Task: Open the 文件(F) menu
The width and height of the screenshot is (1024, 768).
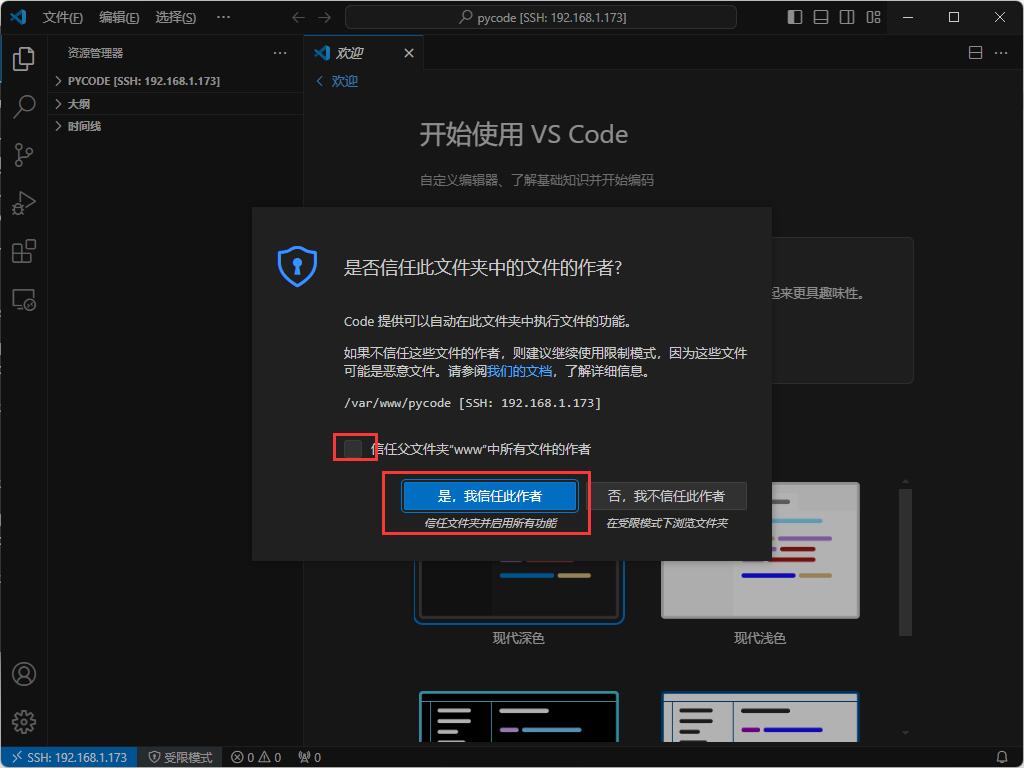Action: 62,17
